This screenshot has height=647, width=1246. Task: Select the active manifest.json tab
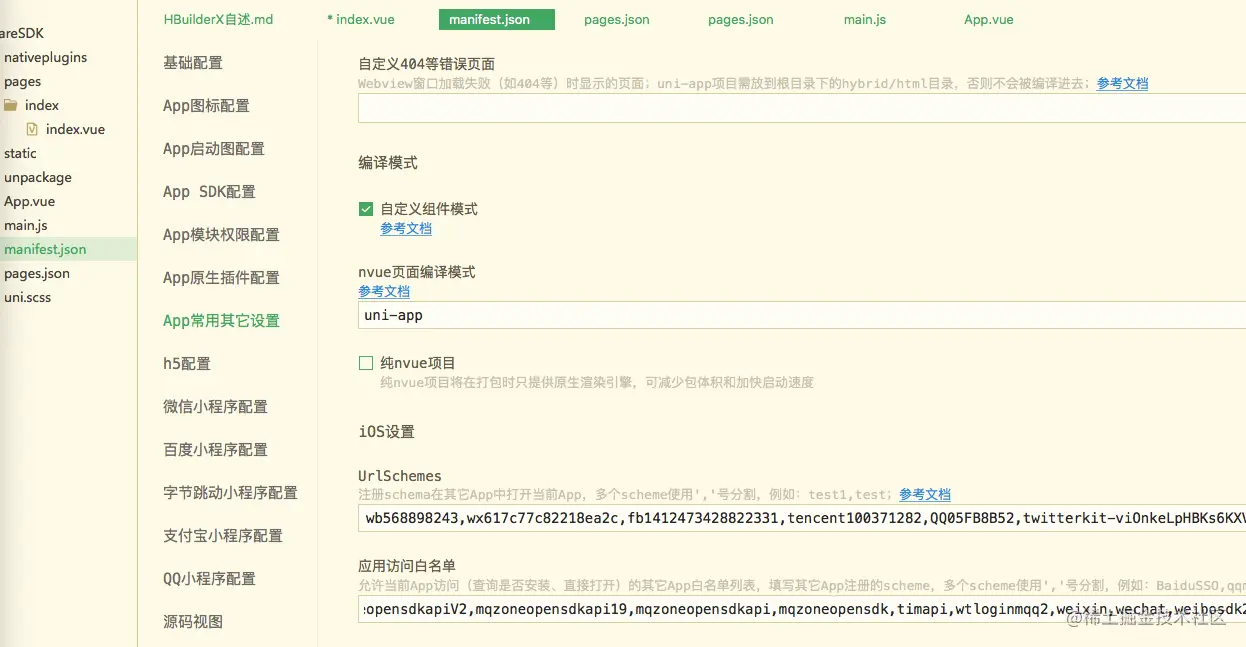496,19
